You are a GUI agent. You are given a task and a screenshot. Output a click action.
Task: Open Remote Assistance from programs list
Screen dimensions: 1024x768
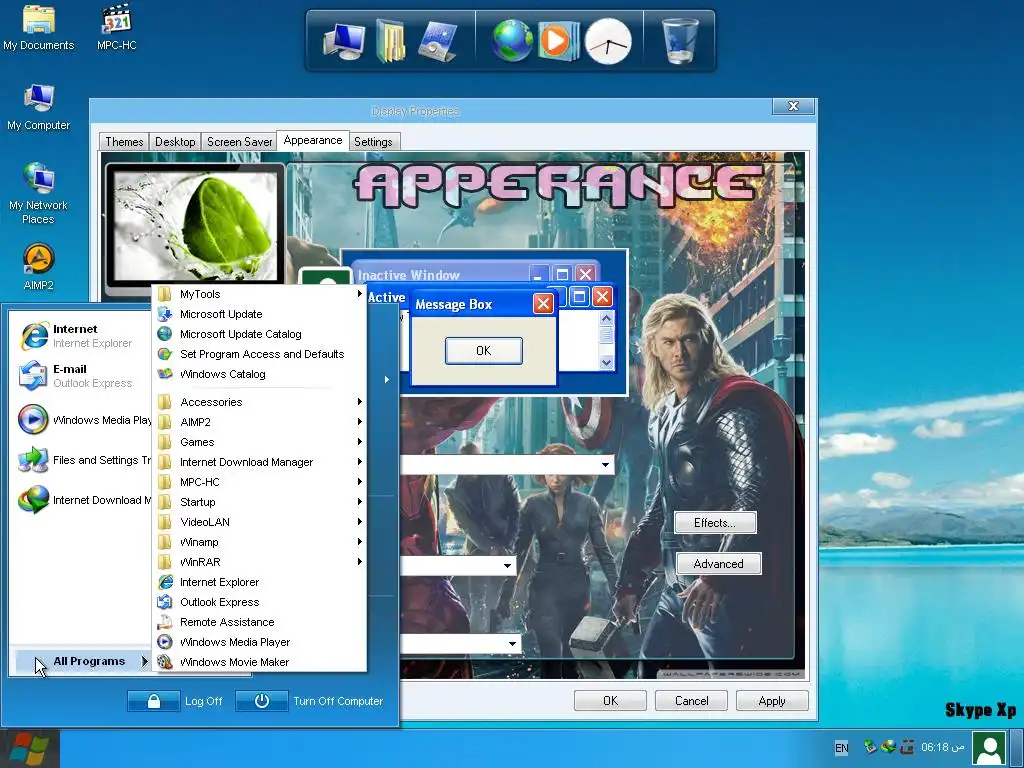[x=259, y=622]
